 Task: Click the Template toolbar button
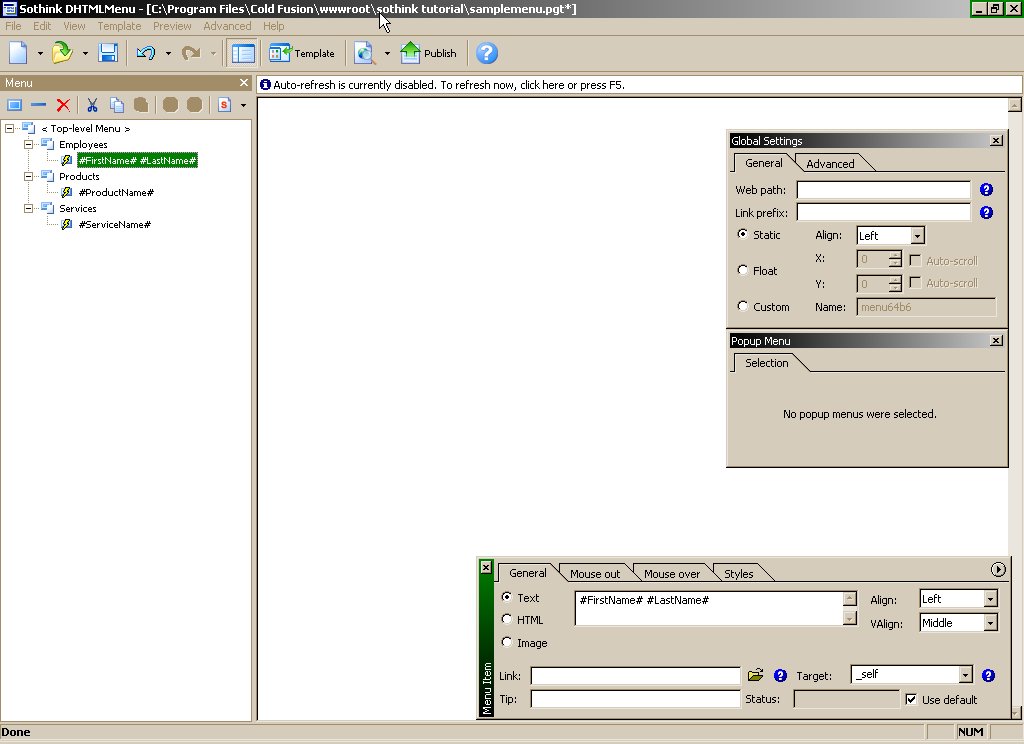[x=302, y=53]
